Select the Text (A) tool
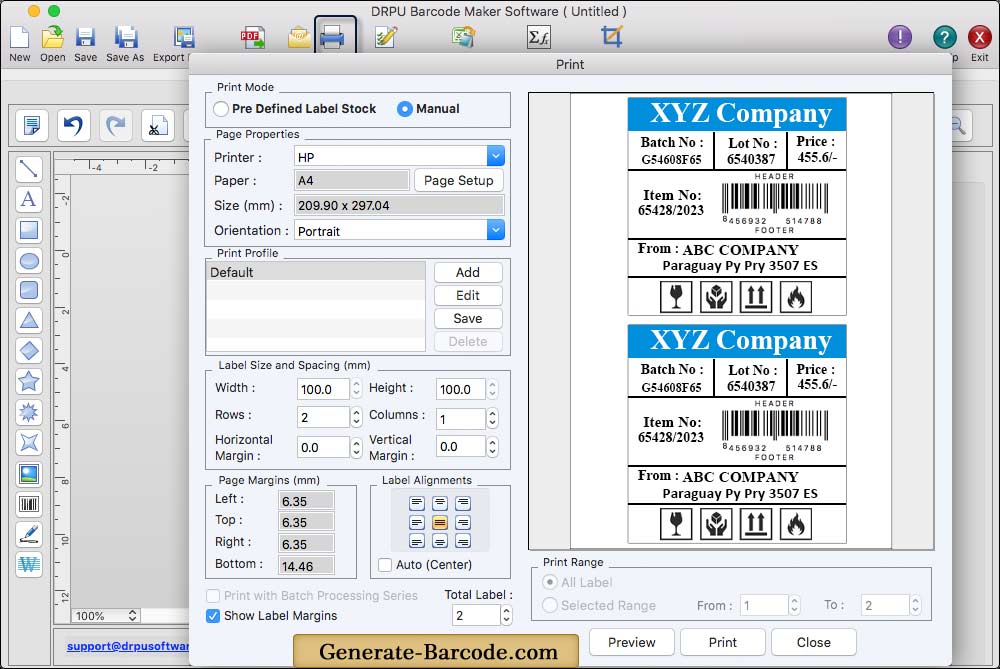This screenshot has height=669, width=1000. pyautogui.click(x=29, y=200)
